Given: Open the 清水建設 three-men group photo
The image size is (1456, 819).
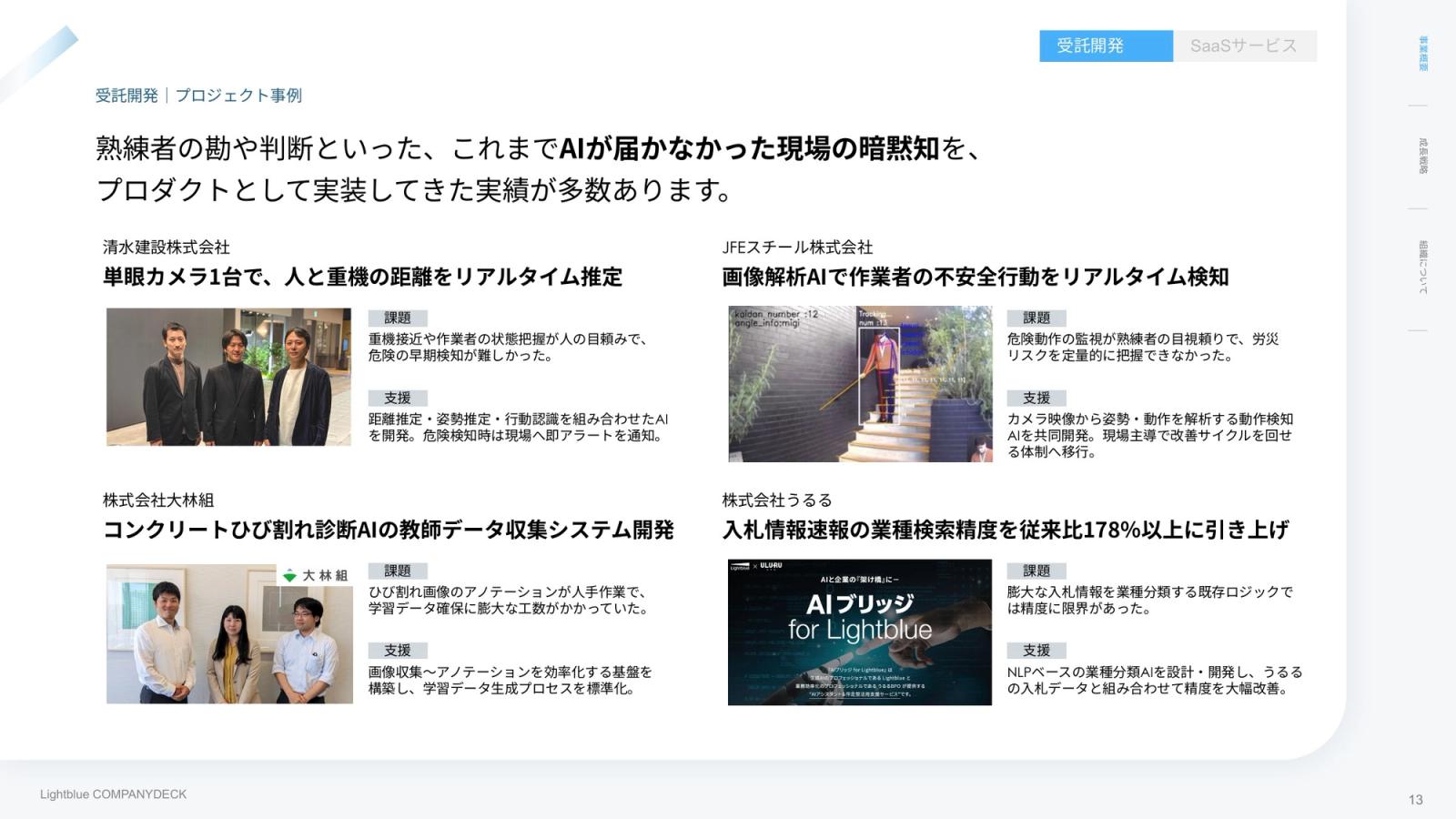Looking at the screenshot, I should pyautogui.click(x=228, y=377).
